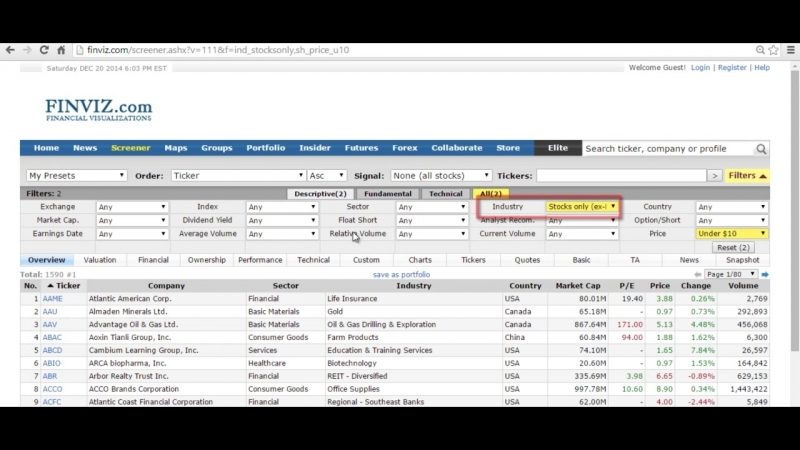This screenshot has width=800, height=450.
Task: Open the Forex menu item
Action: tap(405, 148)
